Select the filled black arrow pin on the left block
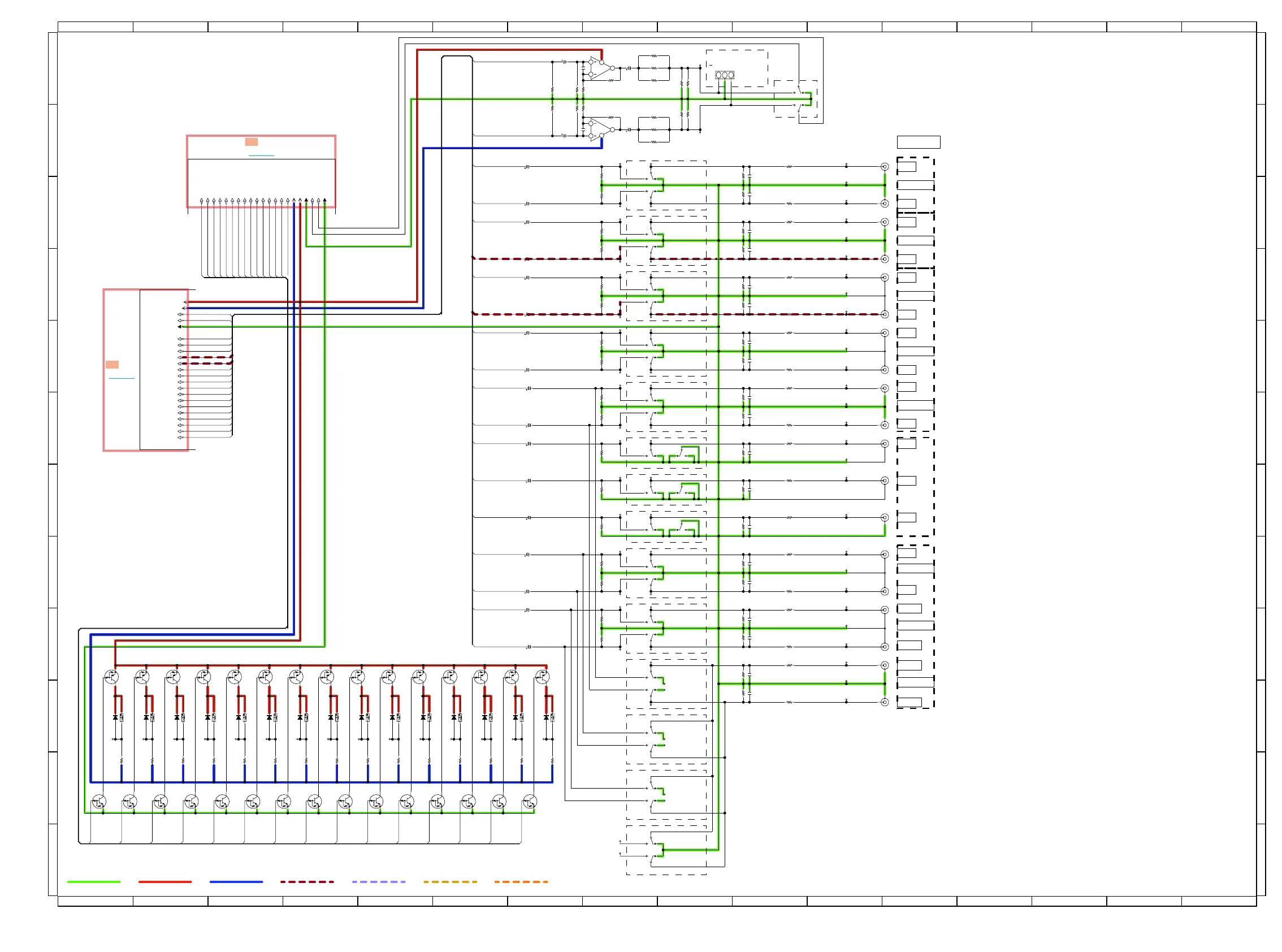The image size is (1282, 952). coord(180,327)
